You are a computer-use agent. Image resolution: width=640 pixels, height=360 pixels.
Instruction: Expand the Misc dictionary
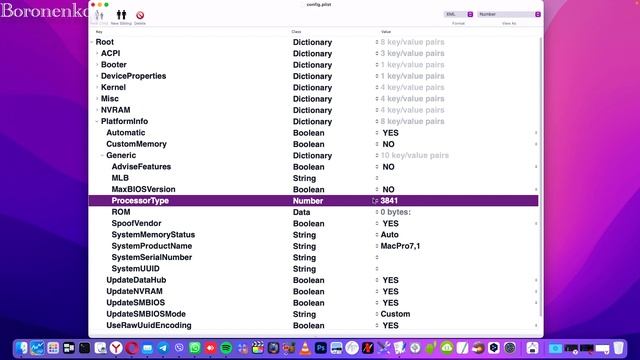(x=97, y=98)
